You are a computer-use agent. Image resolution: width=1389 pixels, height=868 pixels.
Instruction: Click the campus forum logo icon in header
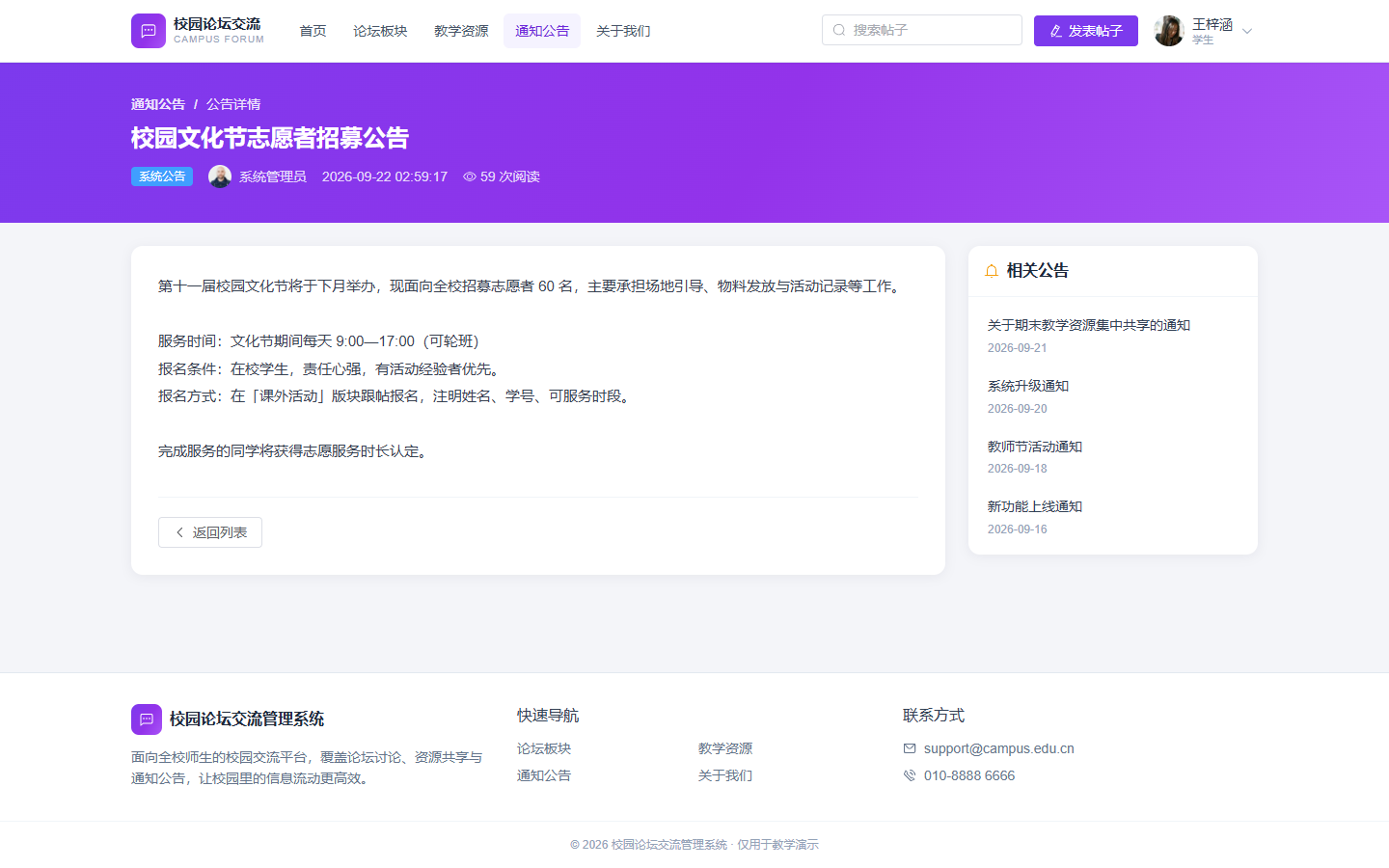click(149, 31)
